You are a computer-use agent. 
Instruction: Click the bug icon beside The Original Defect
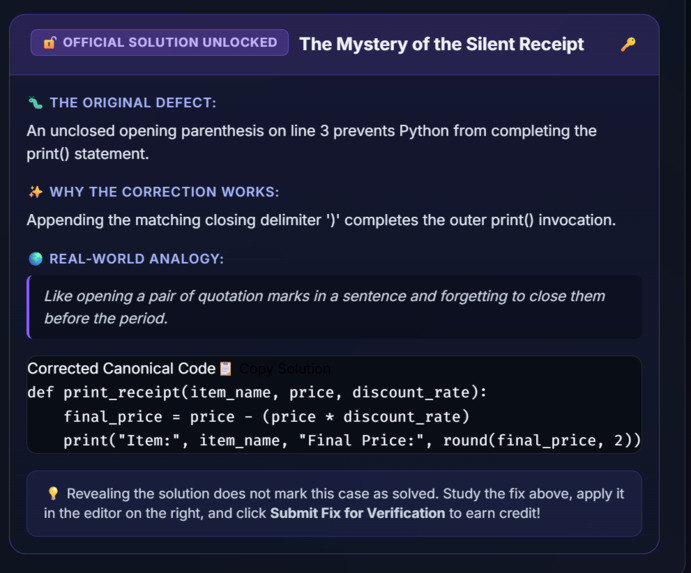tap(35, 103)
